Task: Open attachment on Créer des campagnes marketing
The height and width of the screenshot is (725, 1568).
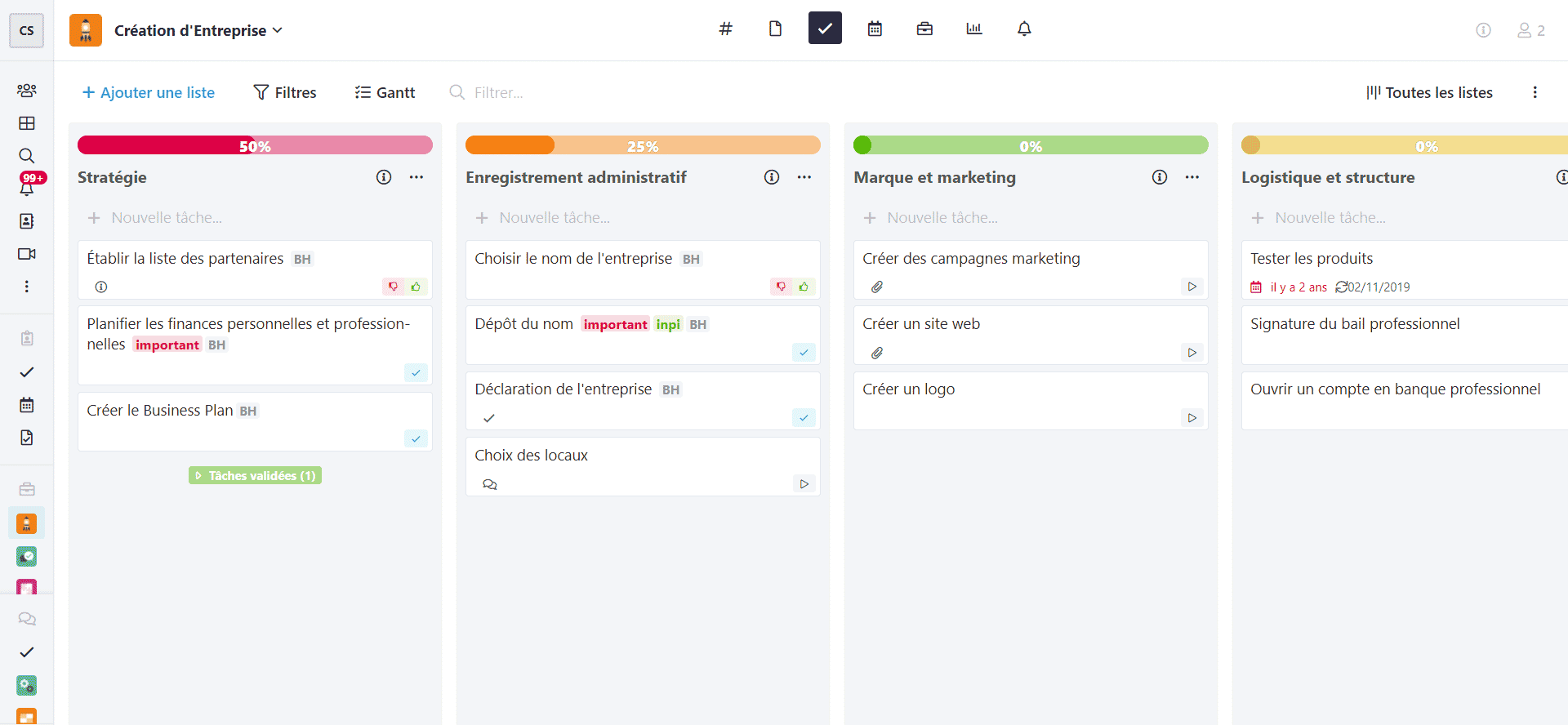Action: tap(877, 287)
